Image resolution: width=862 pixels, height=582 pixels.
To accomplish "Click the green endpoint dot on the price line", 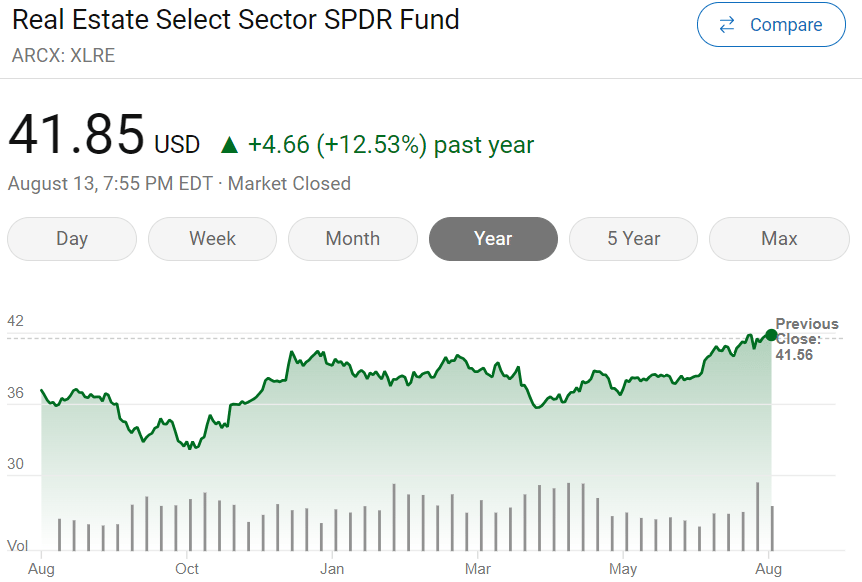I will click(x=771, y=335).
